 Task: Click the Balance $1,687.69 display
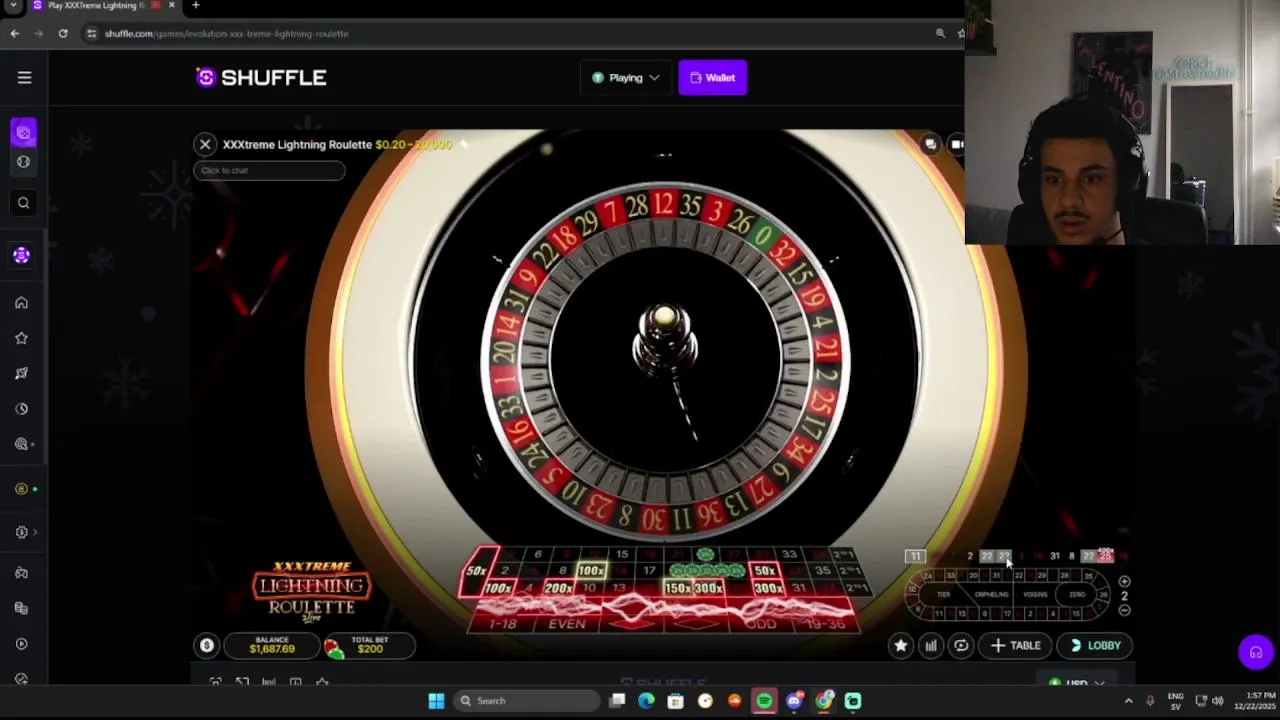coord(272,645)
